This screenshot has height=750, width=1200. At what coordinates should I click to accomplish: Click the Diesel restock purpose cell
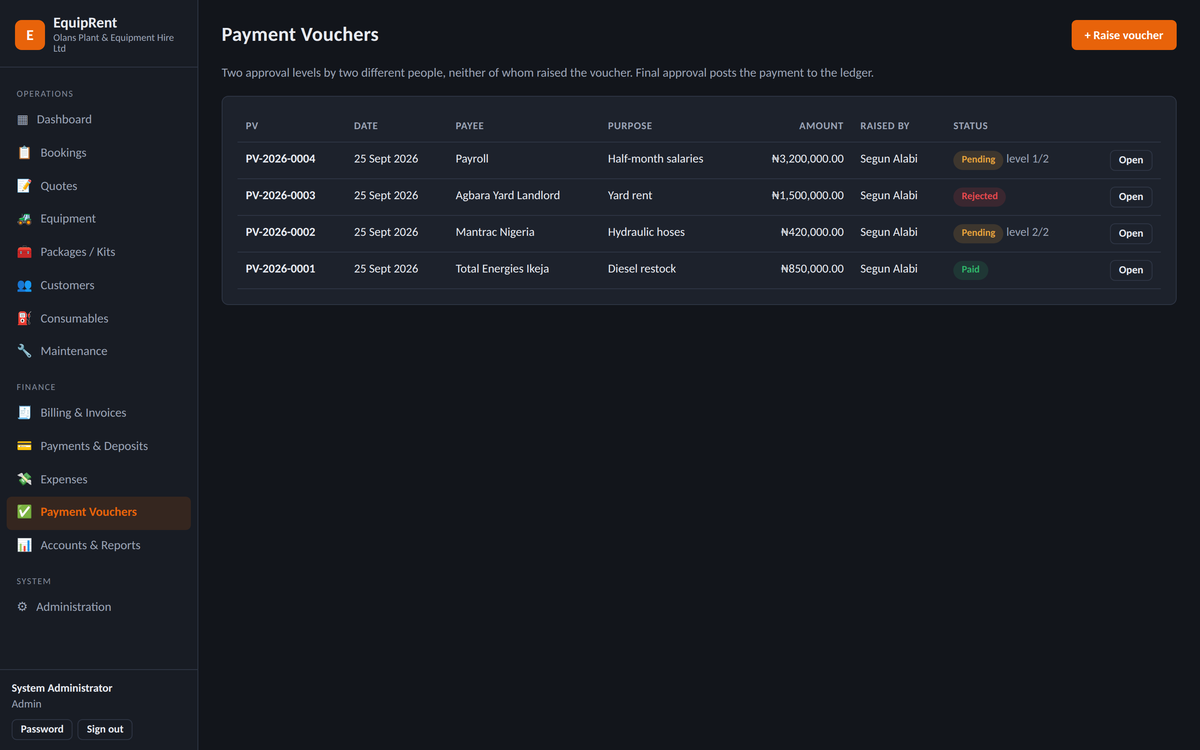point(642,269)
